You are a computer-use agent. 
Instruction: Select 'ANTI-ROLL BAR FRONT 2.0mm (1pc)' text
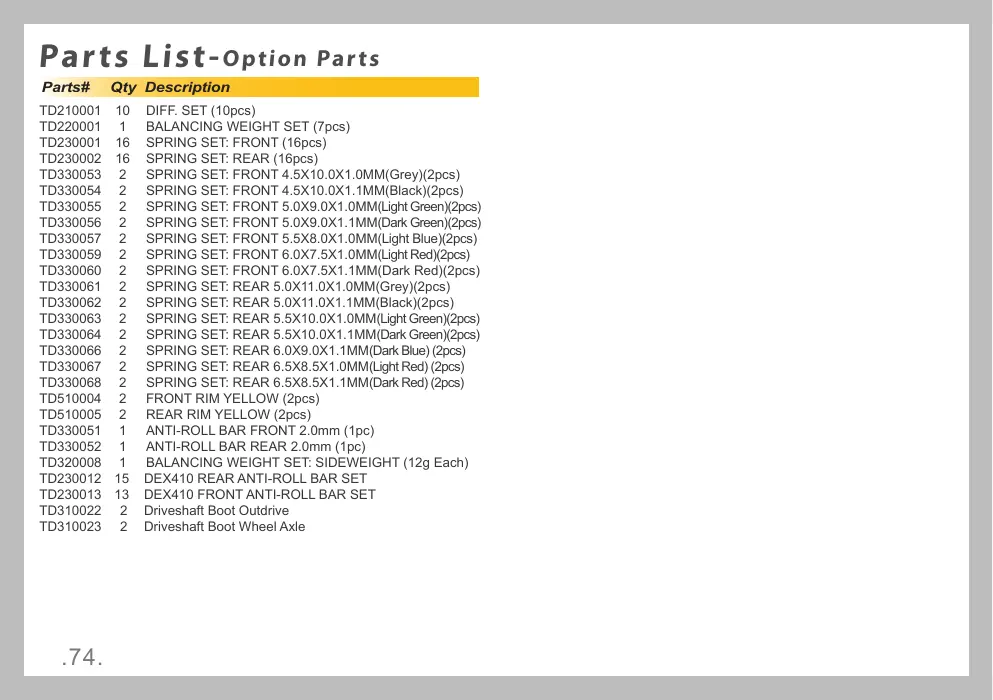(x=260, y=431)
